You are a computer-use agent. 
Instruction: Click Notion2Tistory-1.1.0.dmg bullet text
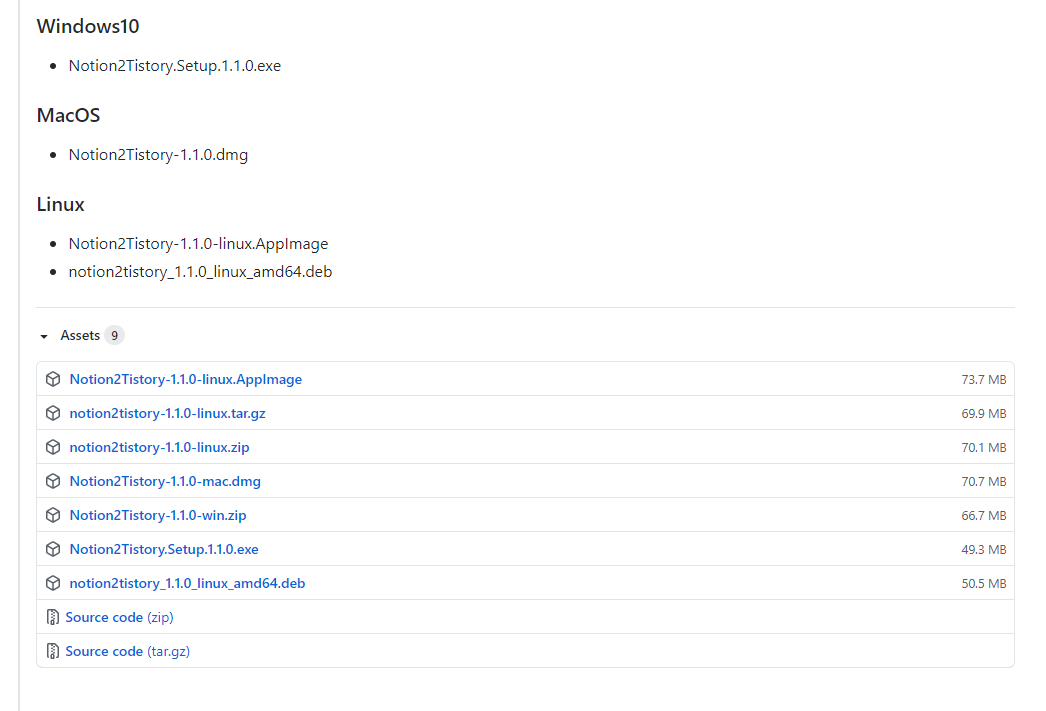click(x=158, y=155)
